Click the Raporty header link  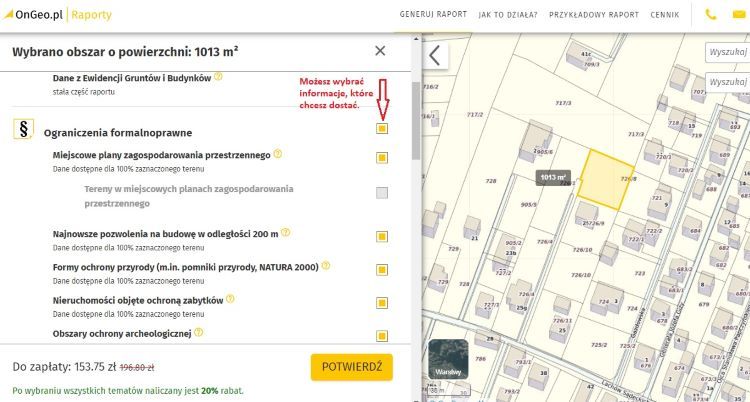91,15
